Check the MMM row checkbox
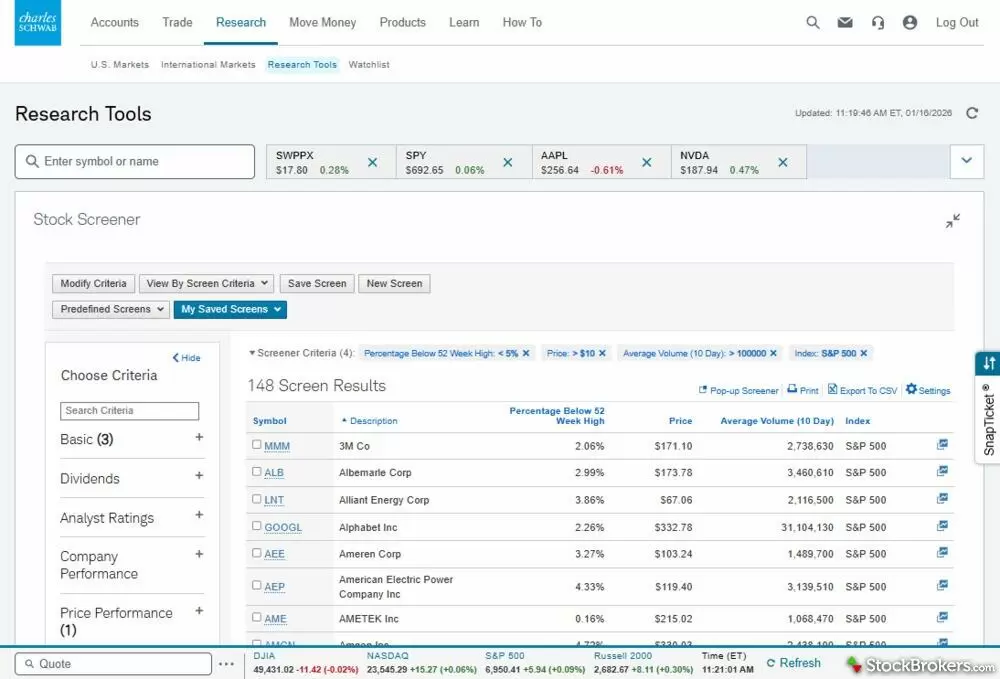The width and height of the screenshot is (1000, 679). [257, 445]
